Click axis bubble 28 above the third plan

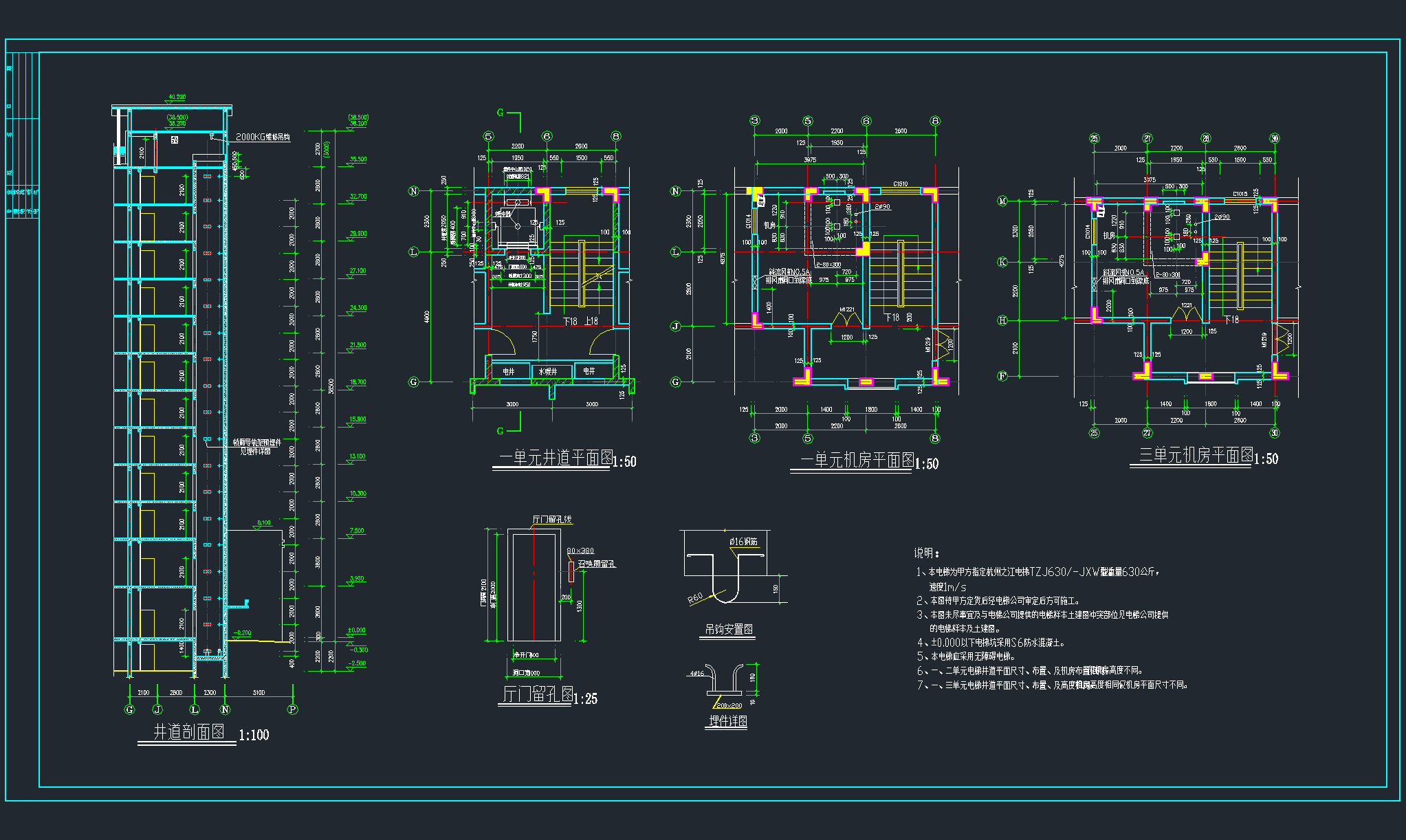click(1206, 138)
